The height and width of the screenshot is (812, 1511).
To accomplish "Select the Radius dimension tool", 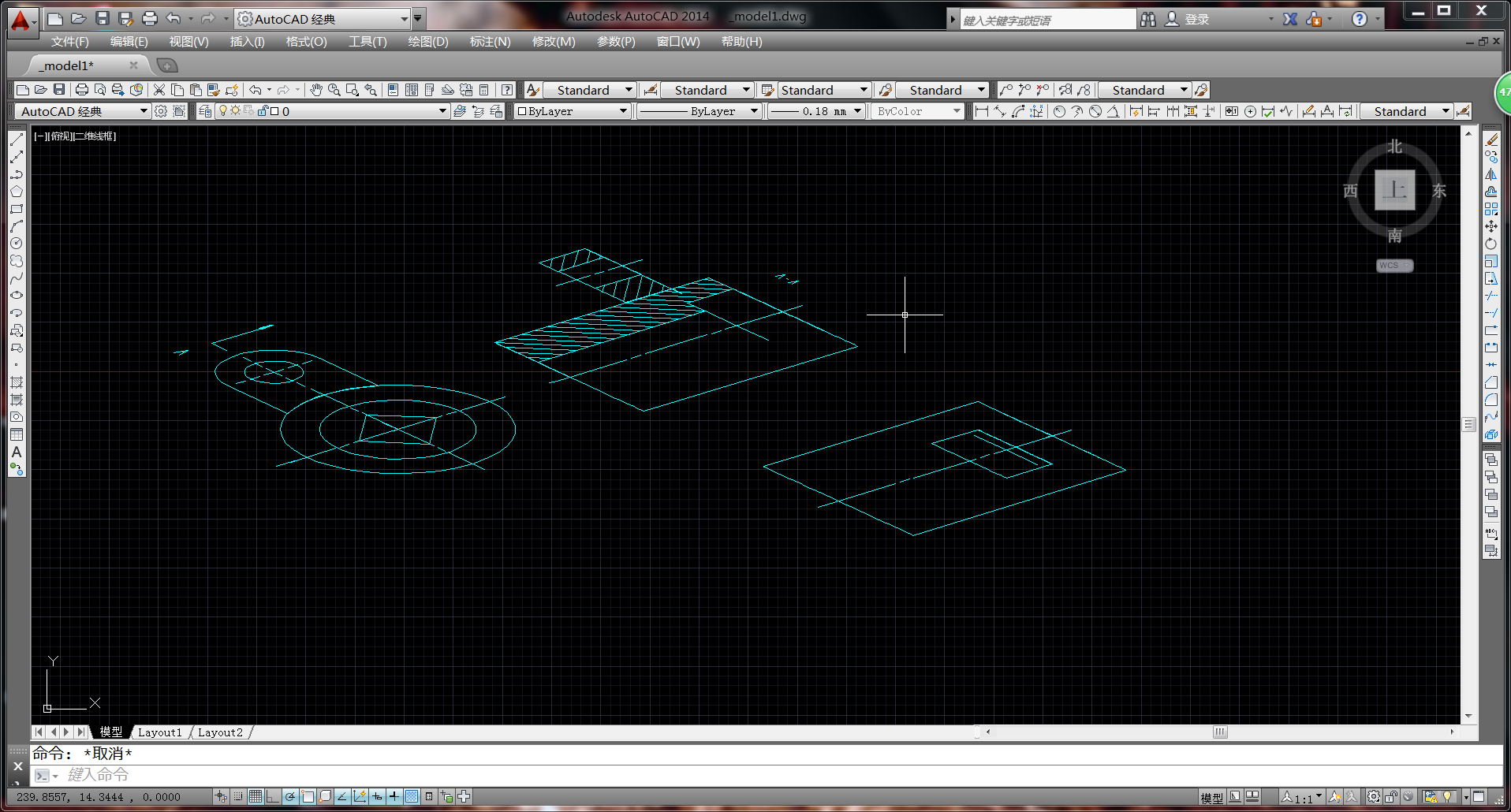I will [x=1059, y=111].
